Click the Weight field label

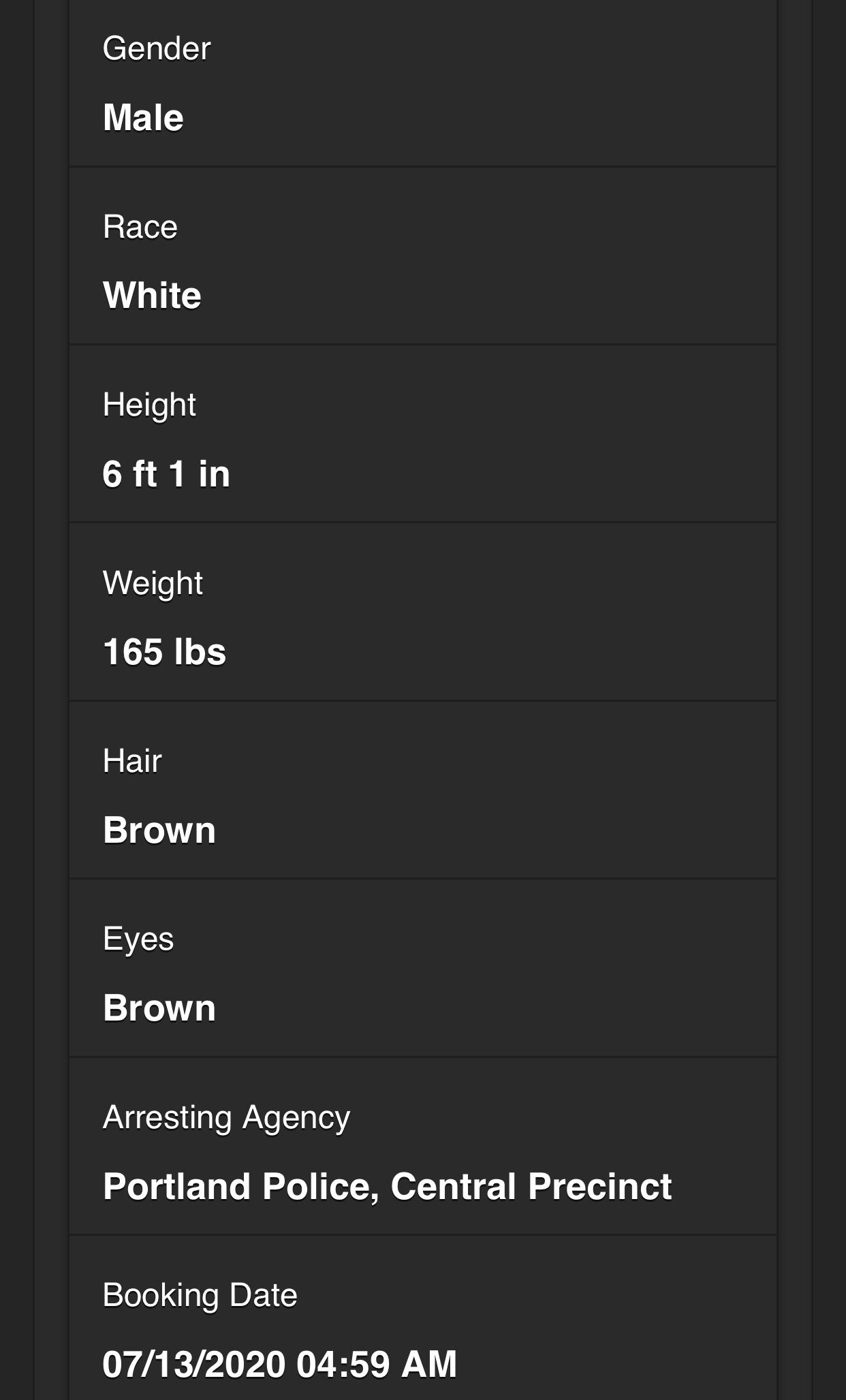[153, 583]
